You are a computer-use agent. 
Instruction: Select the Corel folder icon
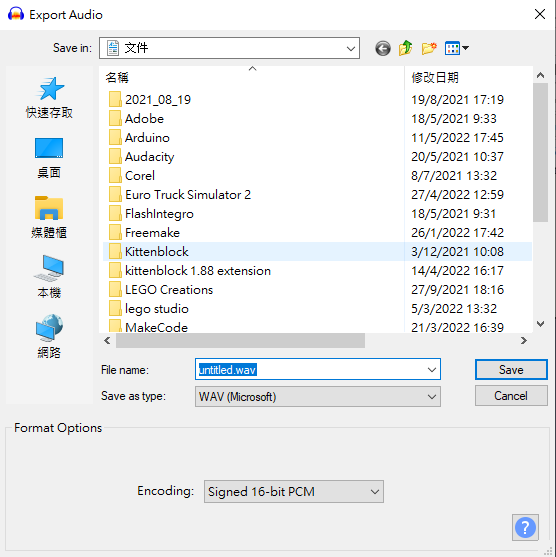click(115, 175)
